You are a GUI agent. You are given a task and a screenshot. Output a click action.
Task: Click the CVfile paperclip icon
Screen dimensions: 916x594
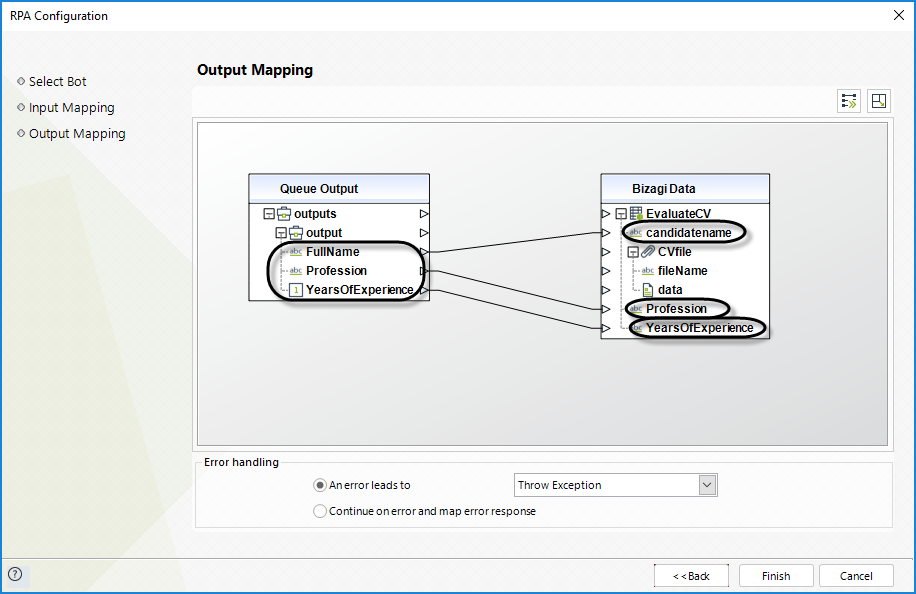click(648, 252)
